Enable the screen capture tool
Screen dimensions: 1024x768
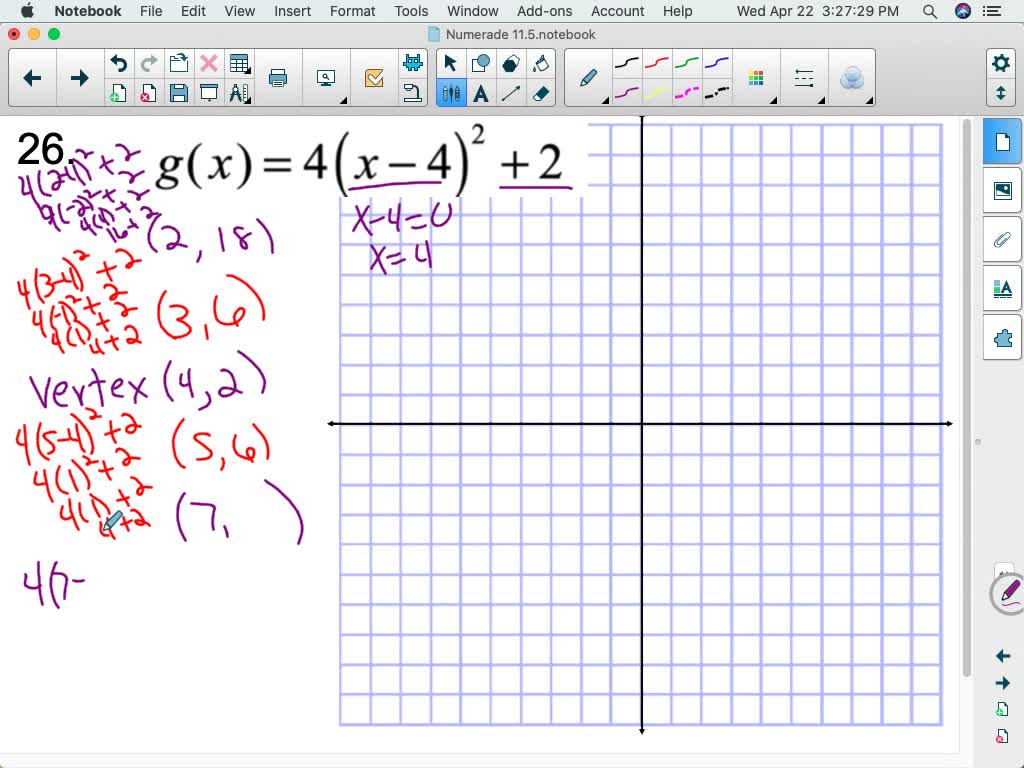(327, 77)
